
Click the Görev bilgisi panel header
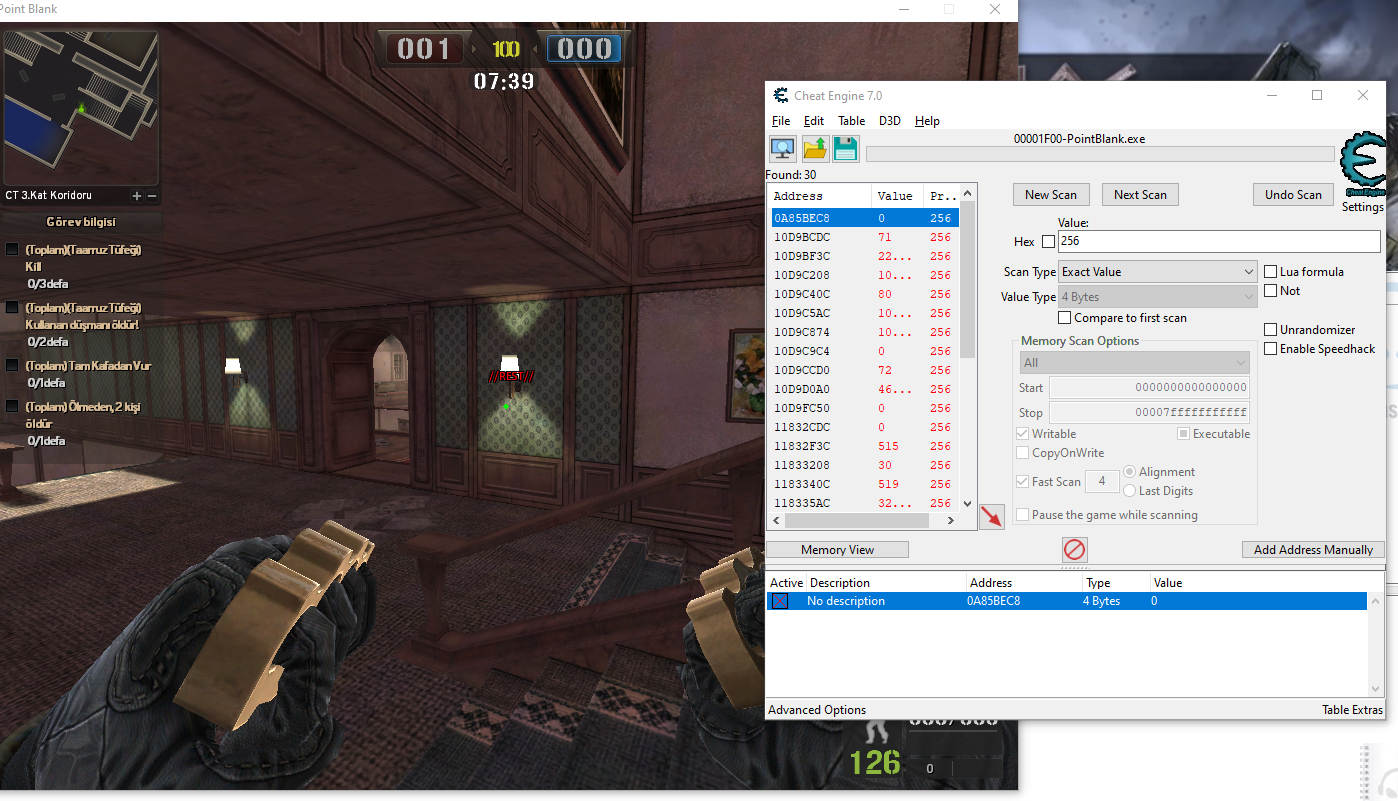click(81, 221)
